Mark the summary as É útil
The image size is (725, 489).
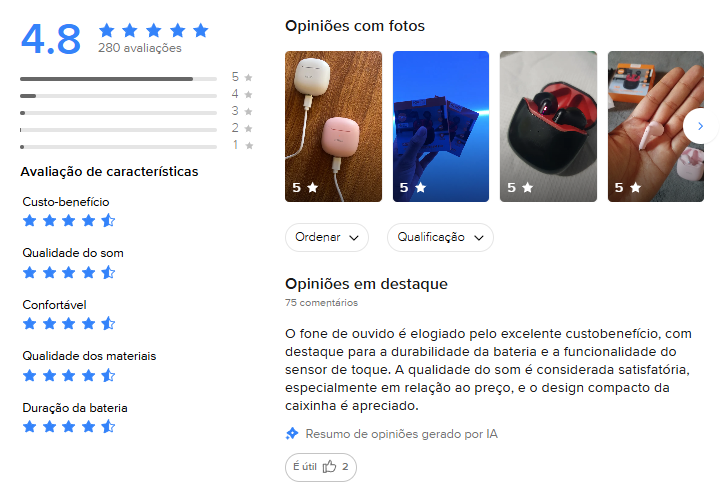pos(321,467)
